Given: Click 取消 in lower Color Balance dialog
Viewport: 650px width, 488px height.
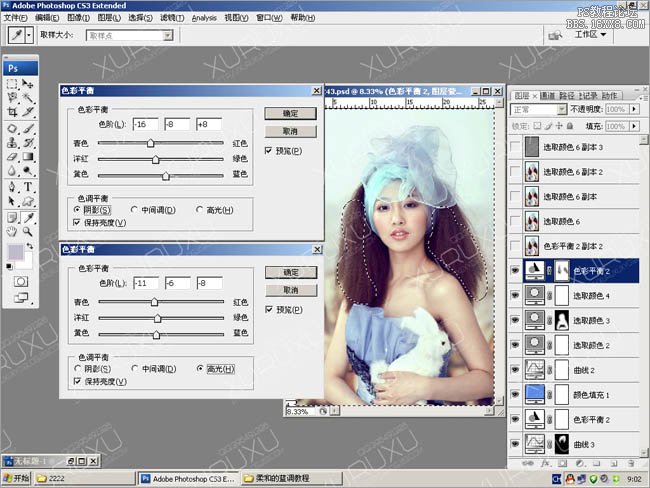Looking at the screenshot, I should point(291,290).
